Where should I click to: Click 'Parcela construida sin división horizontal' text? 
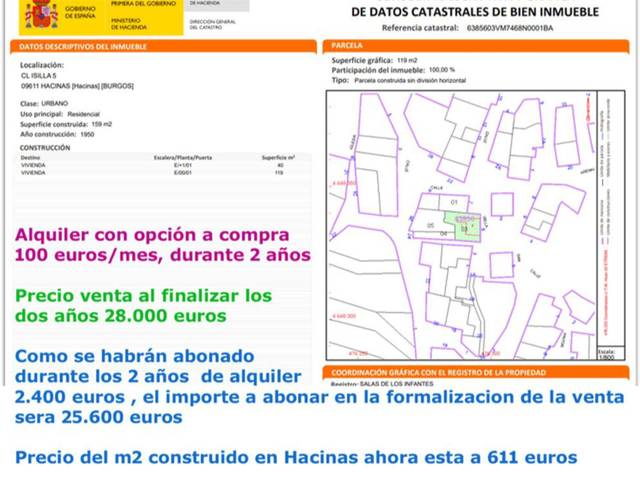click(x=410, y=81)
